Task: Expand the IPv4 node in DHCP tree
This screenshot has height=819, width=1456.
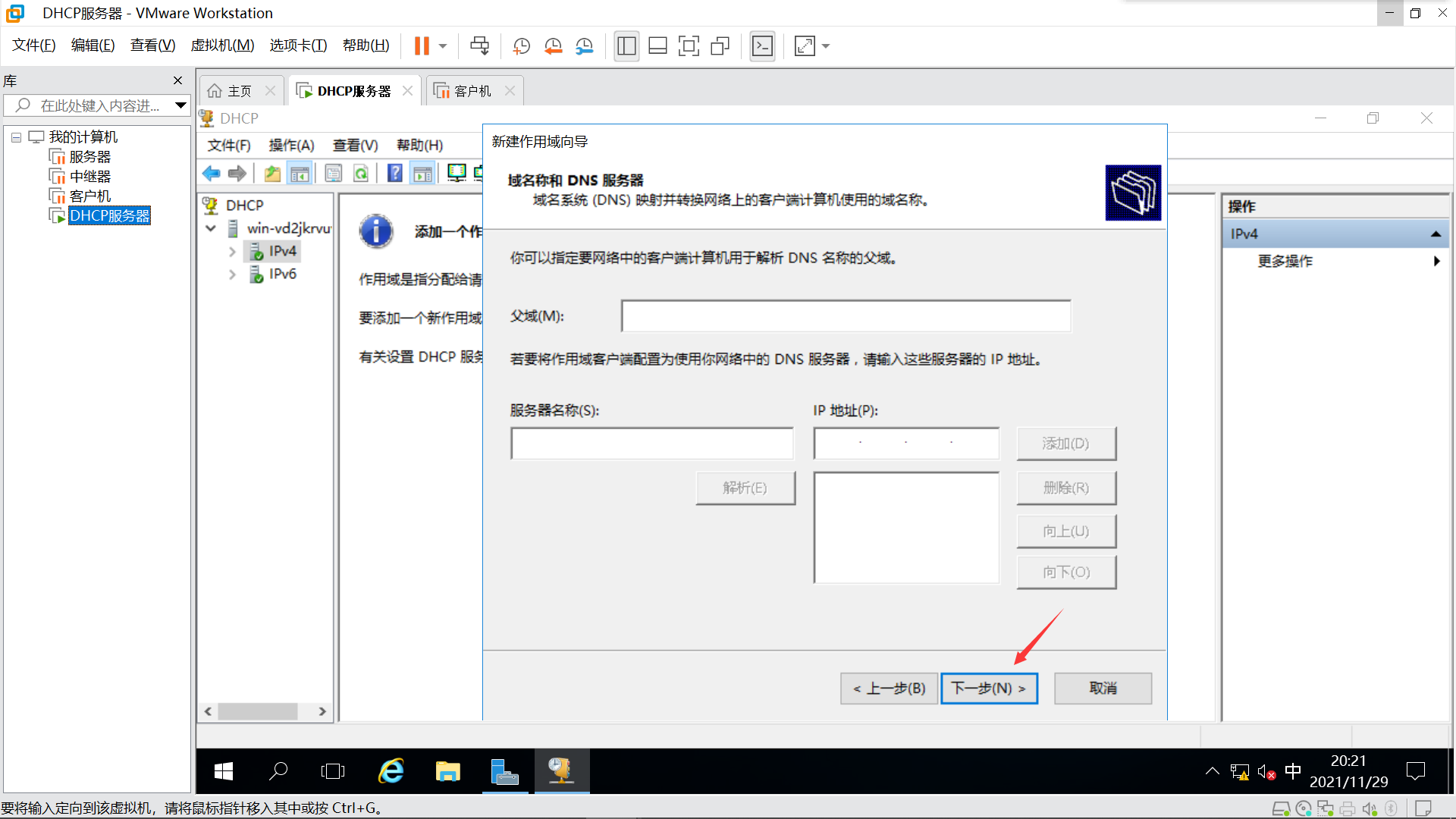Action: tap(232, 252)
